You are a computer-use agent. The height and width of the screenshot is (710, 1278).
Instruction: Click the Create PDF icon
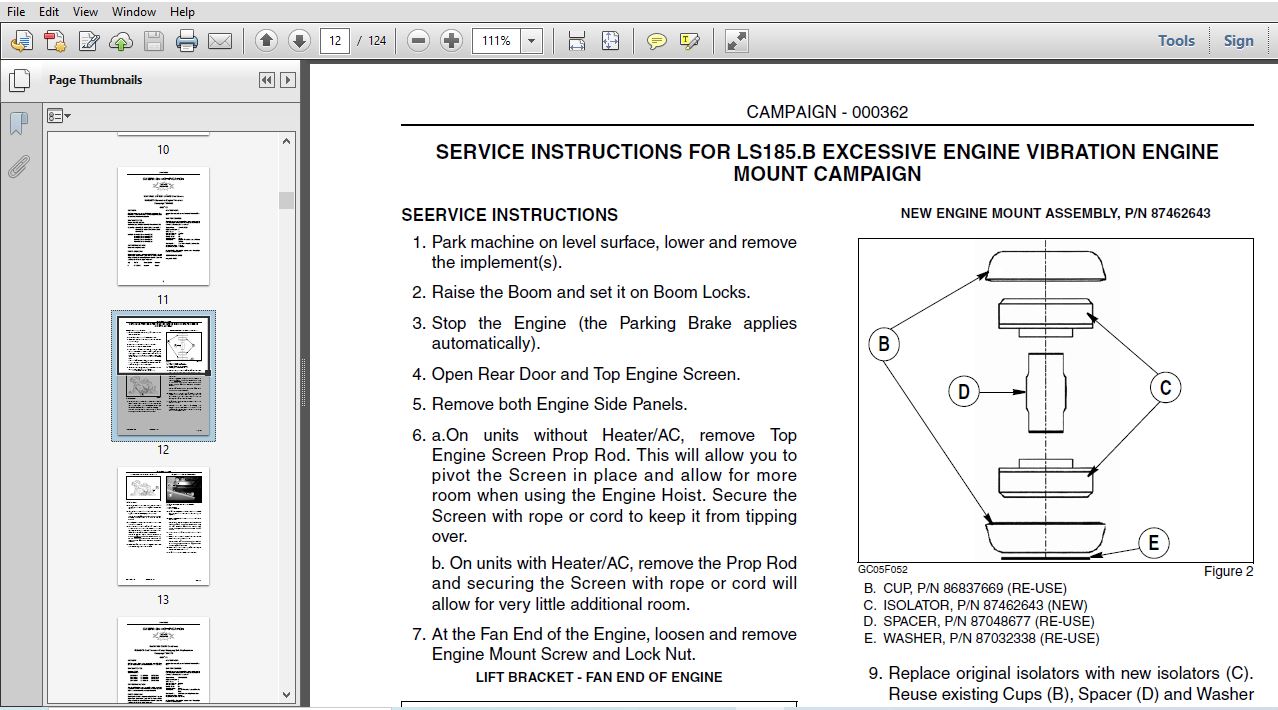[x=55, y=41]
